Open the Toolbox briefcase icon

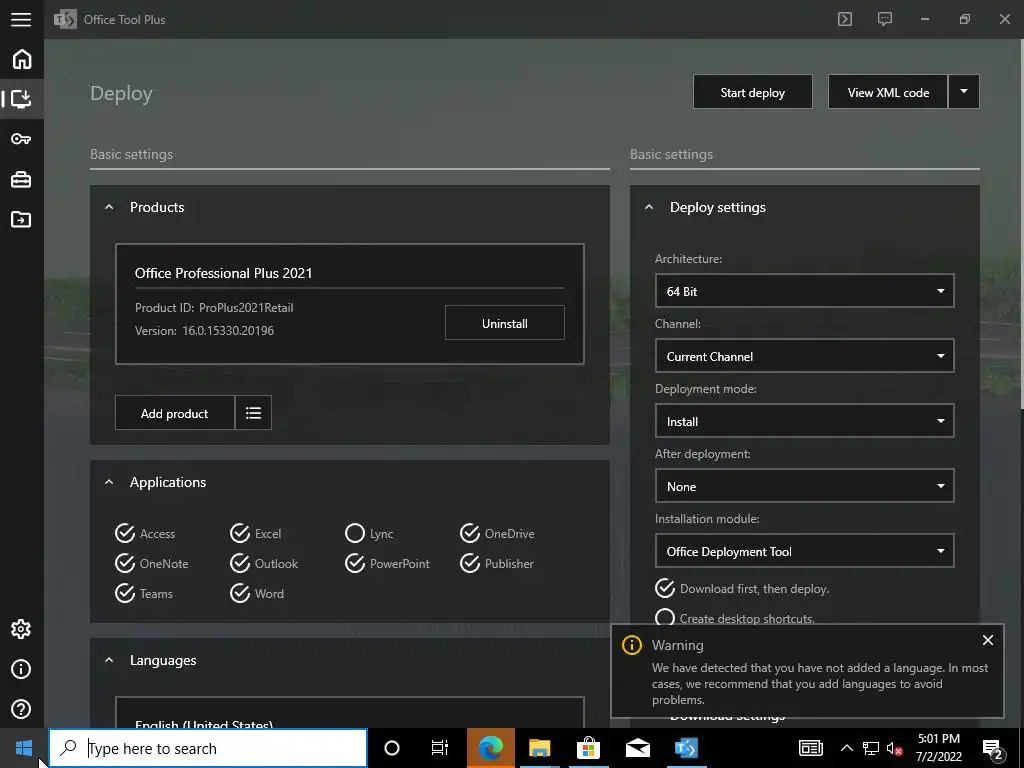[21, 179]
